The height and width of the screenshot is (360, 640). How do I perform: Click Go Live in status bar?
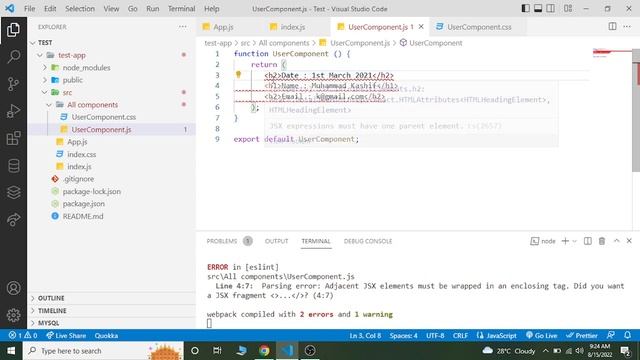tap(541, 336)
